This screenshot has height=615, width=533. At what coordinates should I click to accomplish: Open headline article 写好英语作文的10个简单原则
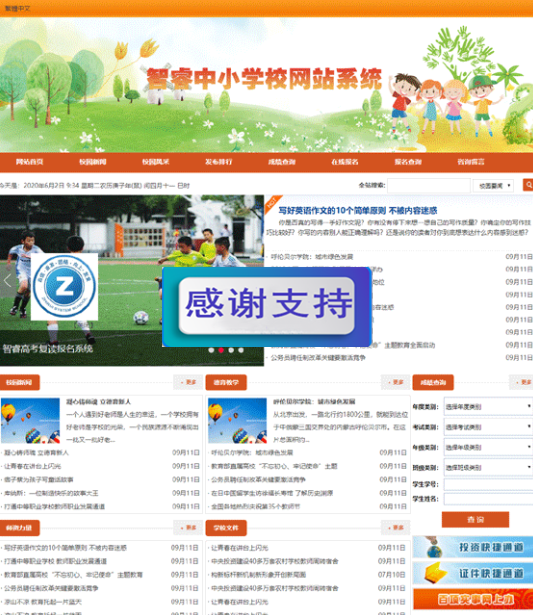[x=358, y=211]
